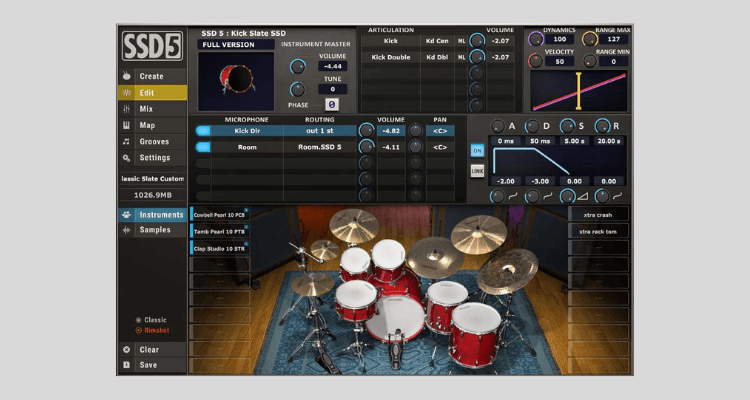
Task: Click the Save button
Action: (153, 365)
